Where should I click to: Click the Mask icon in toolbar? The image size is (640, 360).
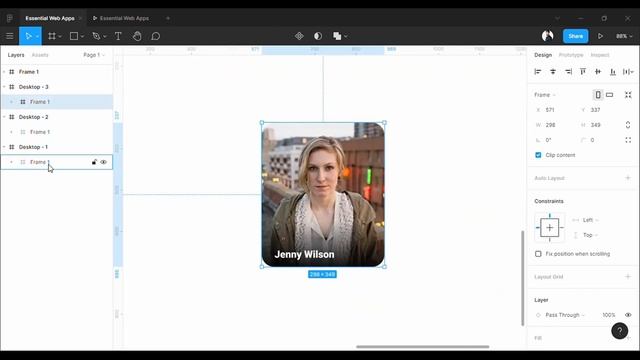tap(318, 36)
